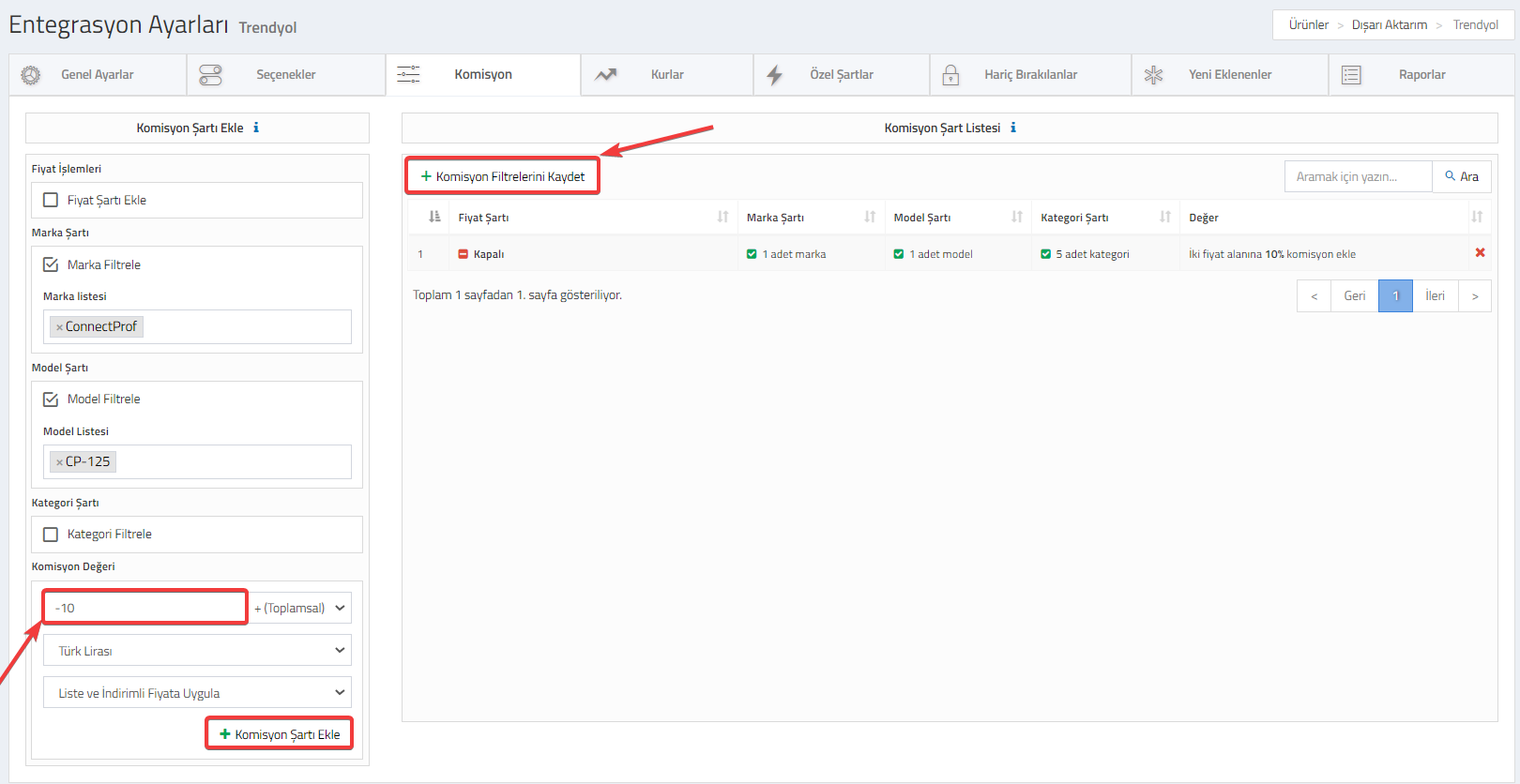This screenshot has width=1520, height=784.
Task: Click green check next to 1 adet model
Action: click(899, 254)
